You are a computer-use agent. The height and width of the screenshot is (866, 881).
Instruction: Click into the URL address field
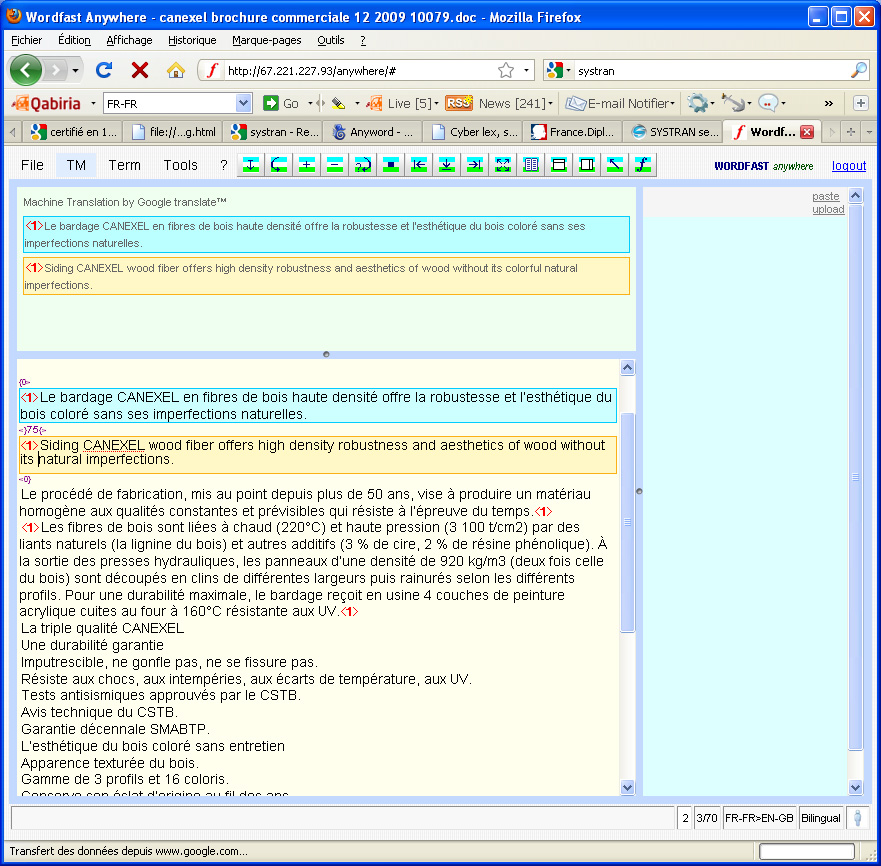coord(360,71)
